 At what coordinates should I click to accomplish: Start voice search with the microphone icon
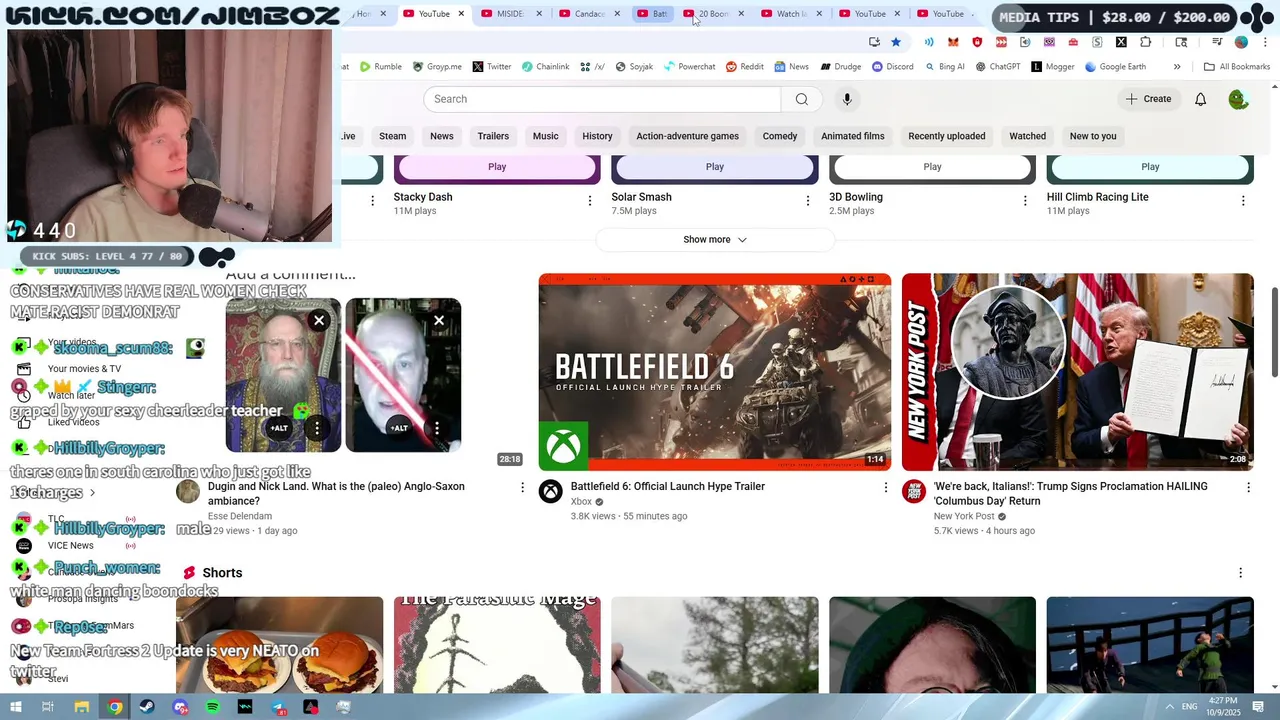coord(847,99)
